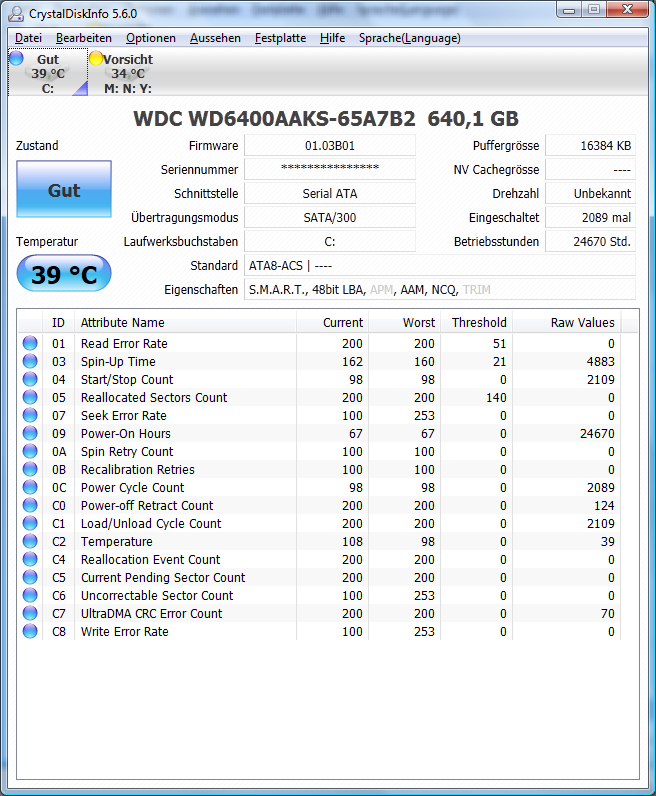This screenshot has height=796, width=656.
Task: Click the status orb for Temperature attribute
Action: (x=30, y=541)
